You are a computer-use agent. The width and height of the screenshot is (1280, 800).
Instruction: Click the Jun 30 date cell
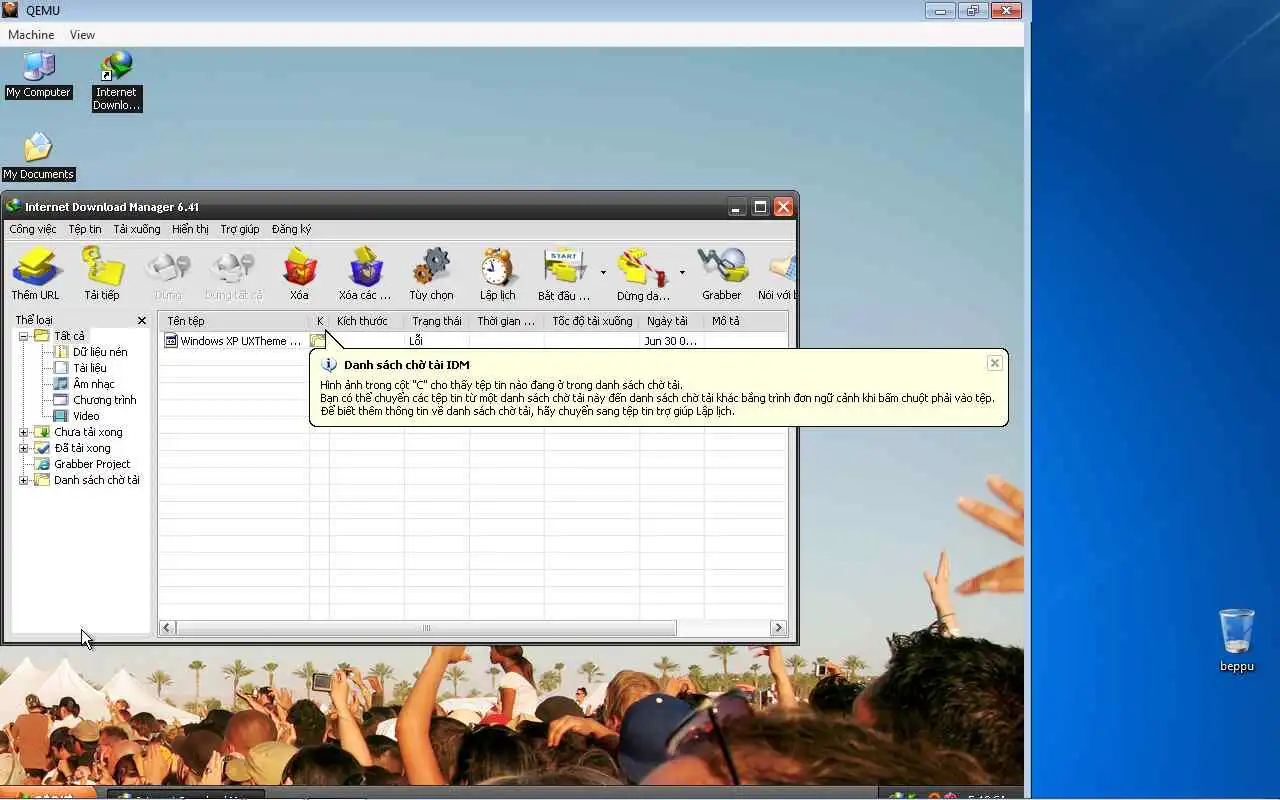coord(671,341)
